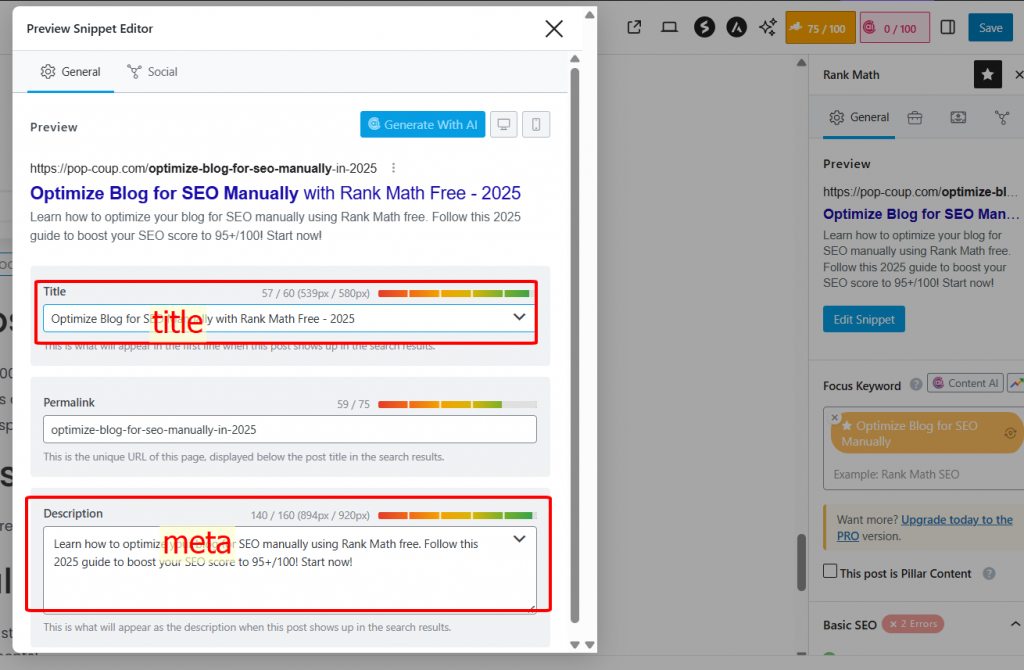Switch to the desktop preview icon
Screen dimensions: 1024x670
pos(504,124)
